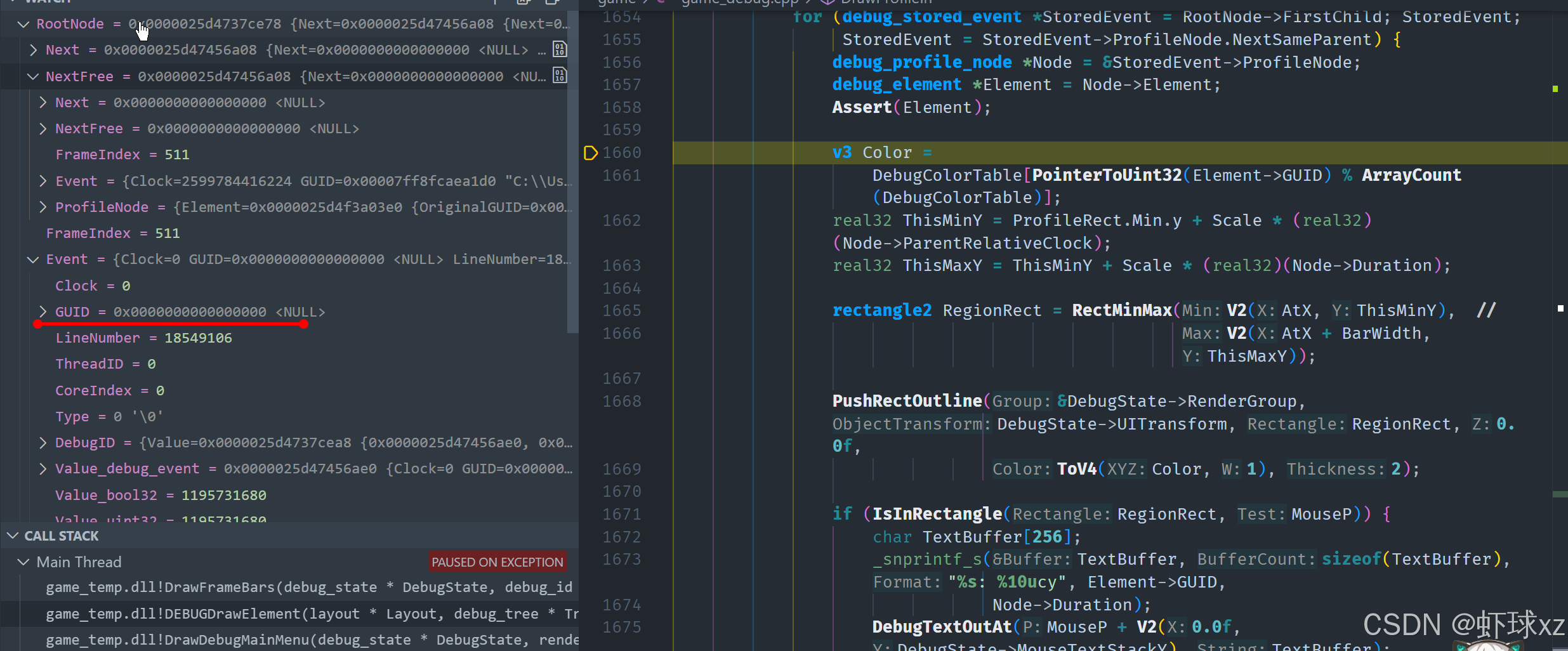
Task: Click PushRectOutline call in code
Action: (907, 402)
